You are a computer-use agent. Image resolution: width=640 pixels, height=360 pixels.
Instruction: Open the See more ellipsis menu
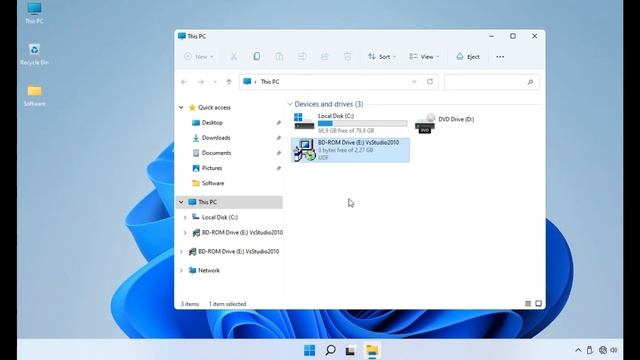[500, 57]
